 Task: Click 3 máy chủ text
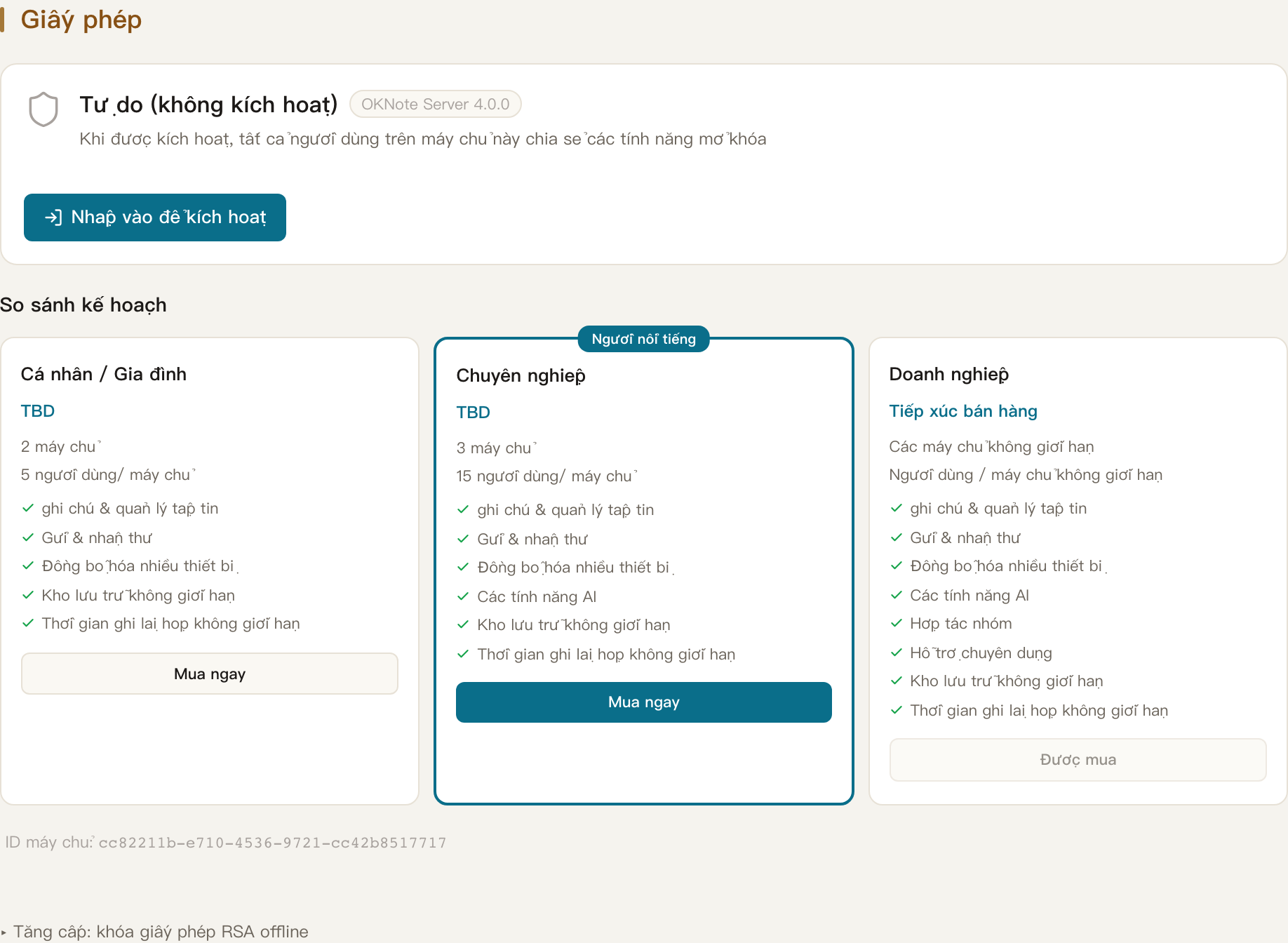coord(497,448)
